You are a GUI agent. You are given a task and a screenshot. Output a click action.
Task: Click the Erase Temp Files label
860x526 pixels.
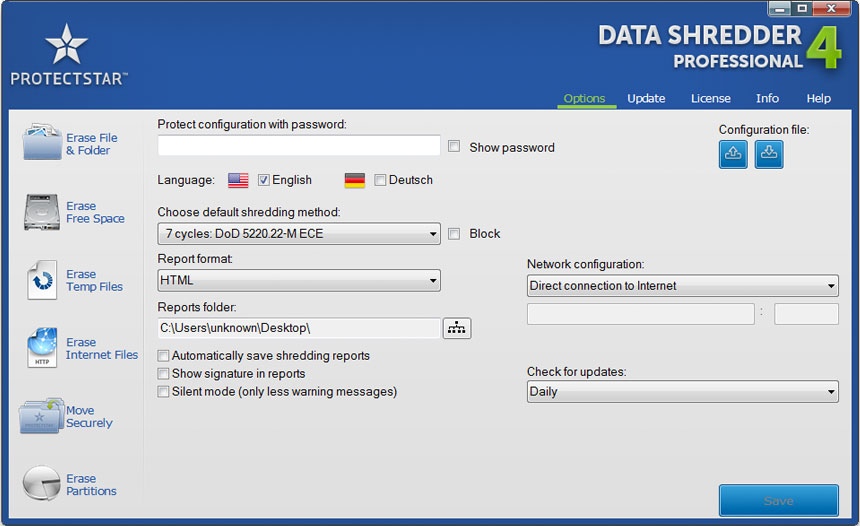[94, 280]
